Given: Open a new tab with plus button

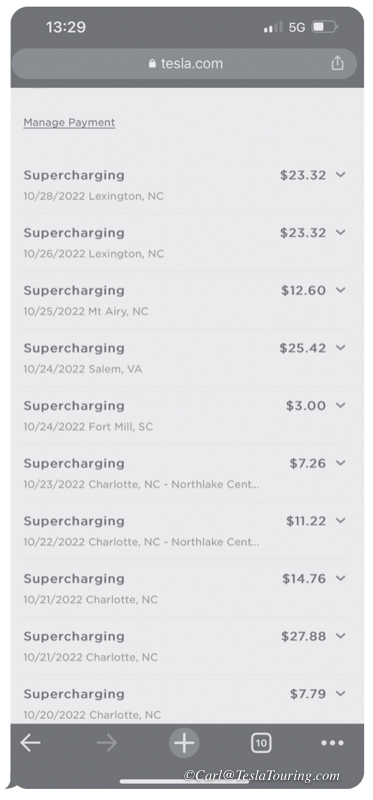Looking at the screenshot, I should [184, 743].
